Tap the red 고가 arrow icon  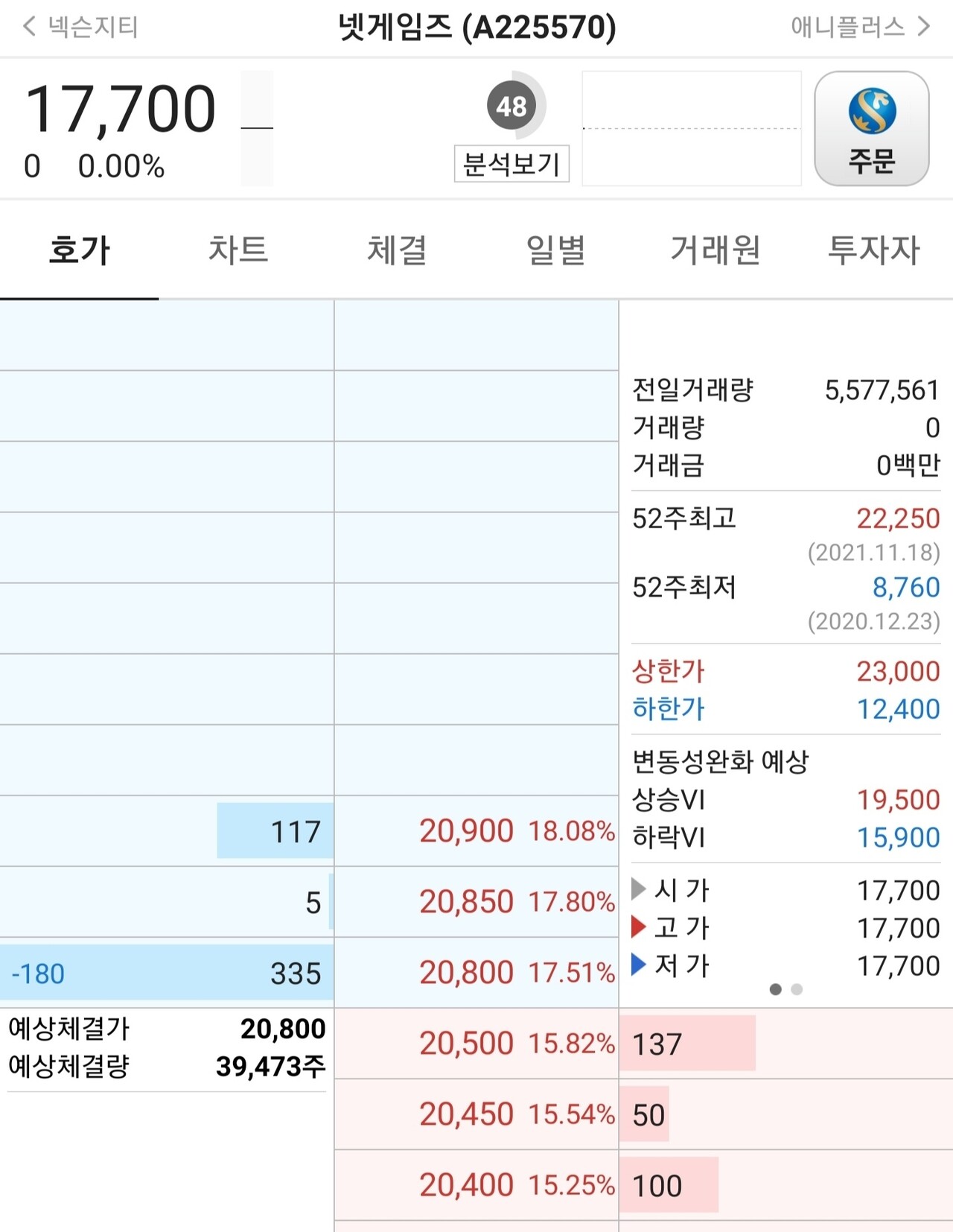tap(638, 927)
